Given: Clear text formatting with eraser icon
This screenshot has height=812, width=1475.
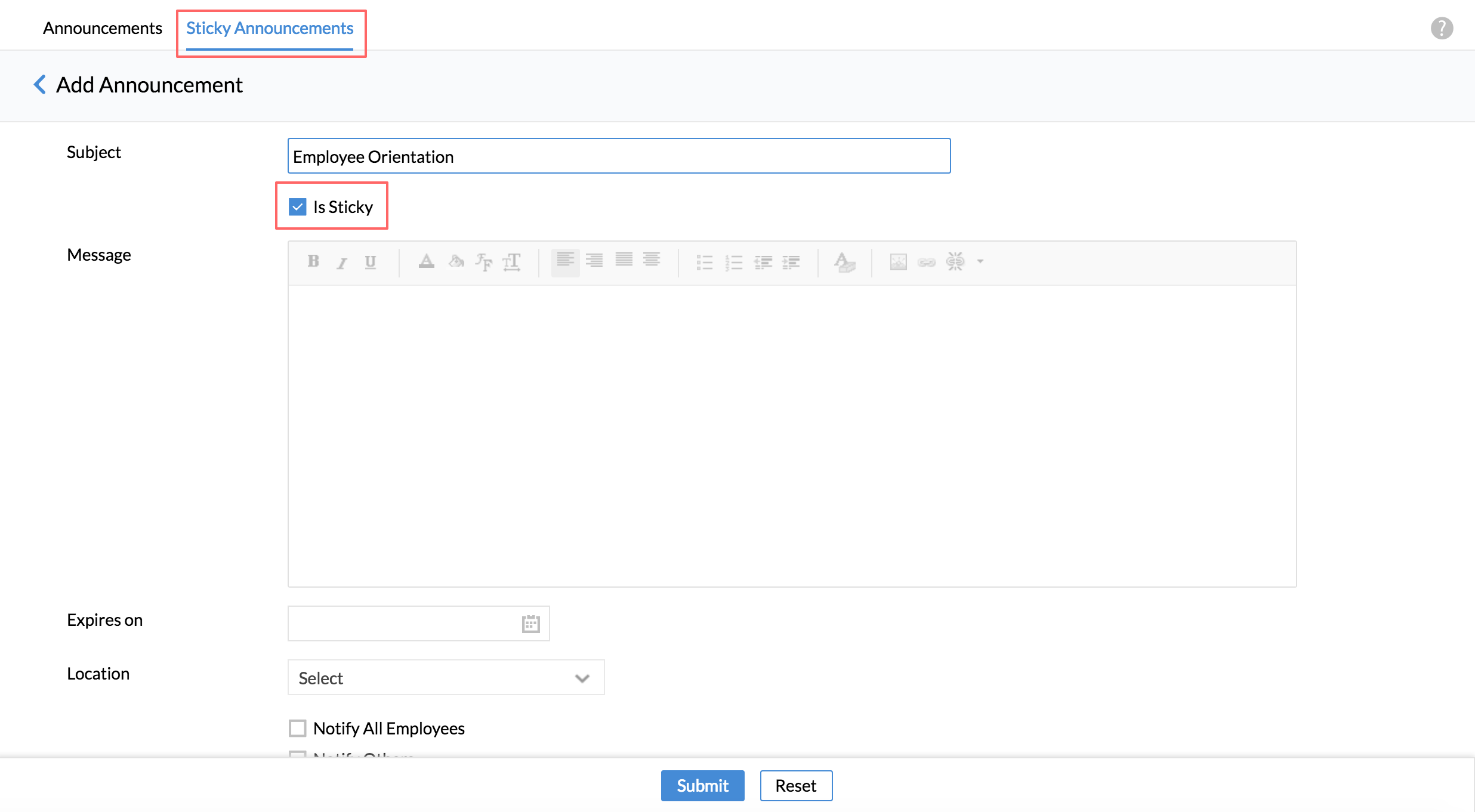Looking at the screenshot, I should [x=844, y=263].
